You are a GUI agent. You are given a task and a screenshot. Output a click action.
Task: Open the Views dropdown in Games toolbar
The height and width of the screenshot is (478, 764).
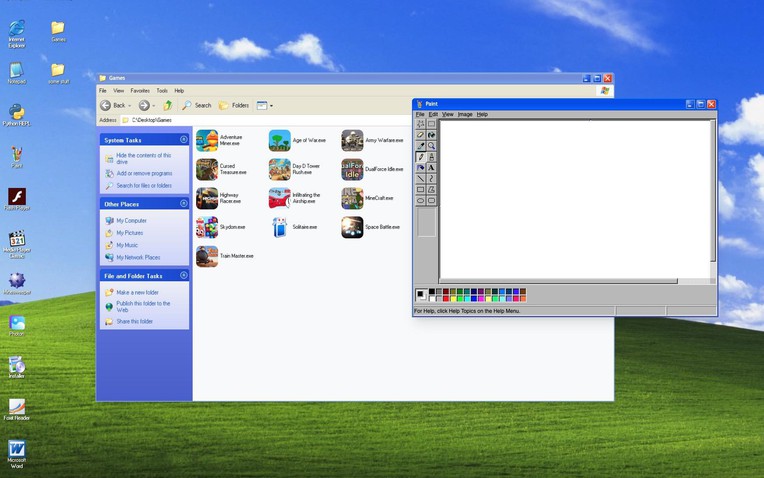(x=271, y=106)
